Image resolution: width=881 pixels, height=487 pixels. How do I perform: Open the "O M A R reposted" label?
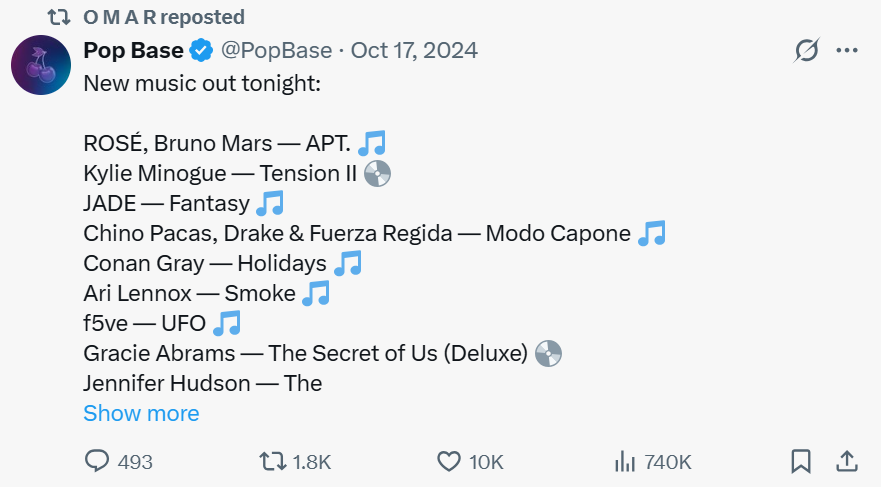tap(163, 17)
